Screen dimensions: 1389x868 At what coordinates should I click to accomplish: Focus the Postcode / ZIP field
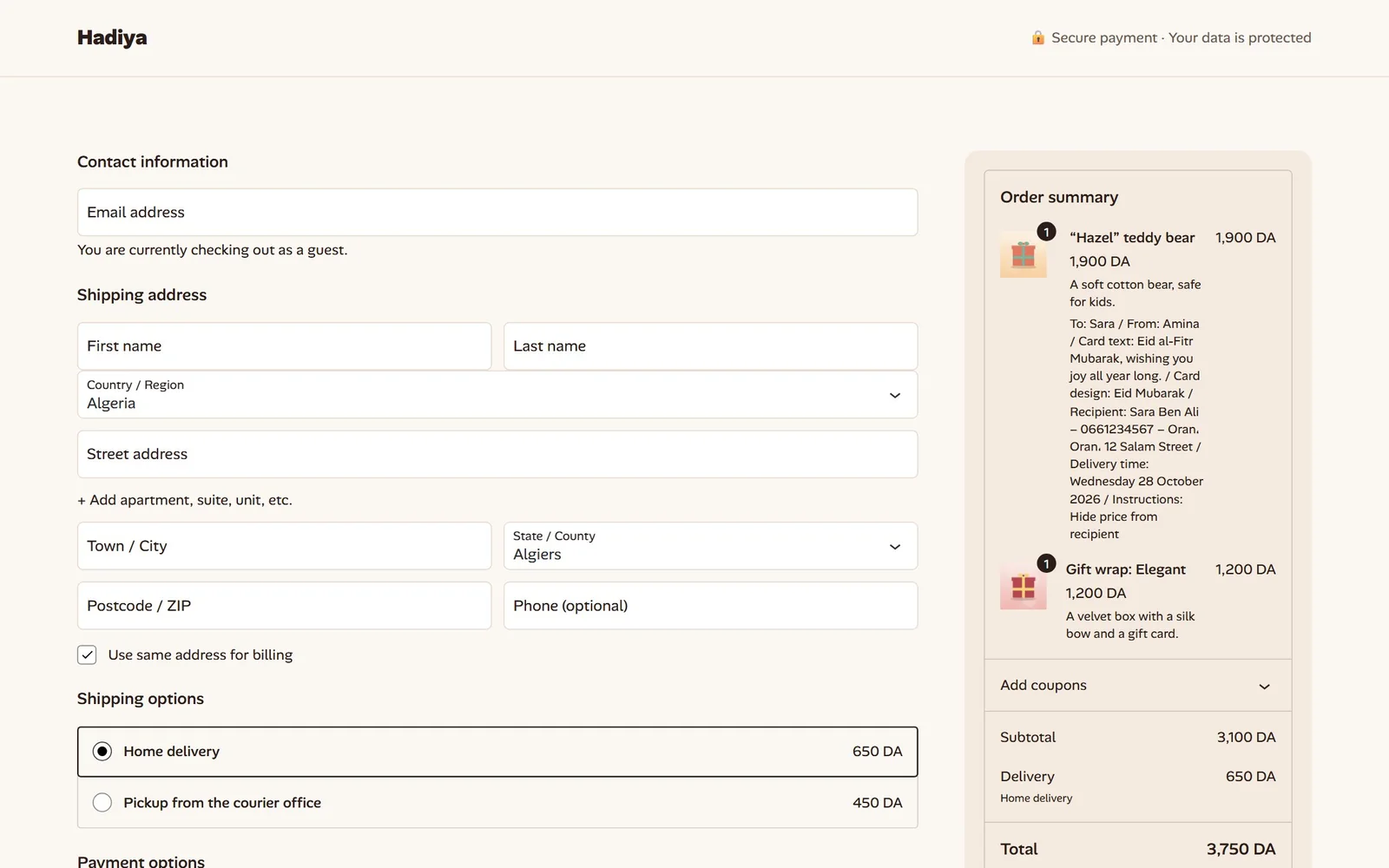(284, 606)
